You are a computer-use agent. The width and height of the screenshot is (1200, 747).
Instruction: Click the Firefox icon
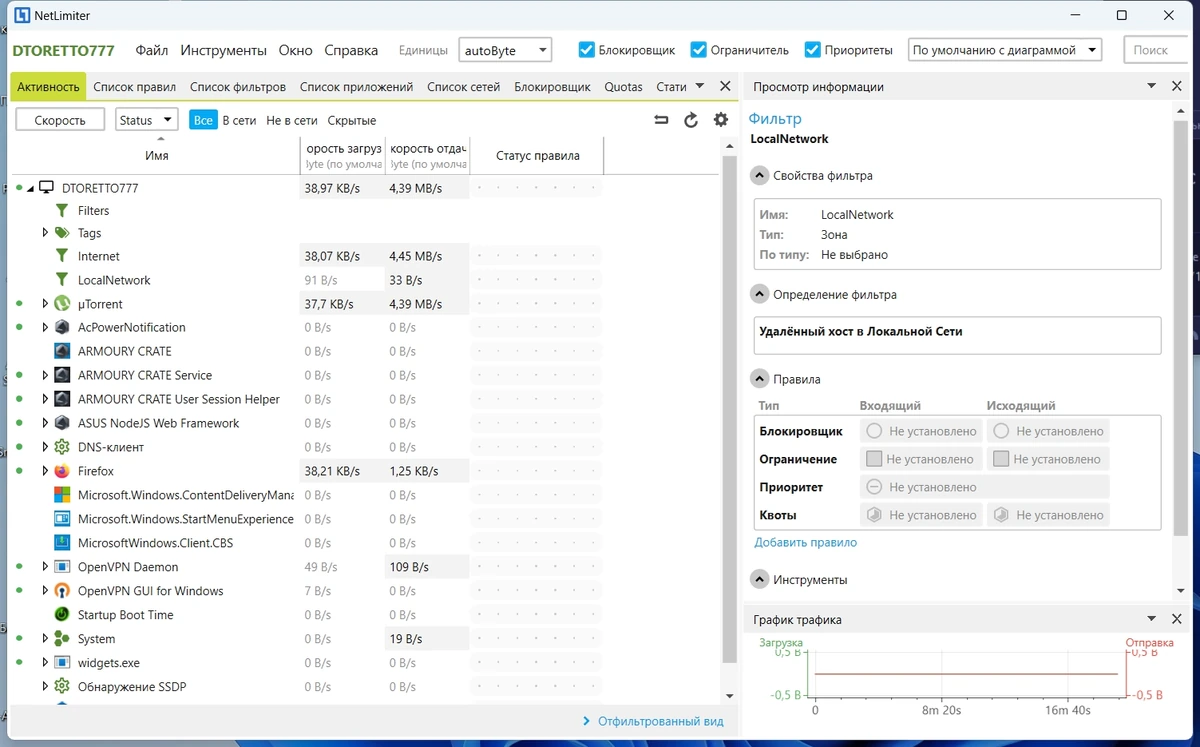pos(61,471)
